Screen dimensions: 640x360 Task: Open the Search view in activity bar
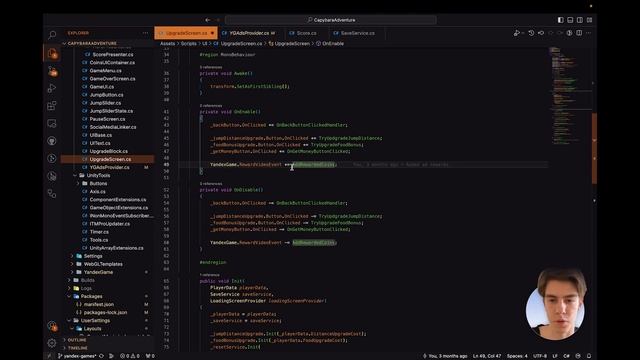click(x=52, y=35)
